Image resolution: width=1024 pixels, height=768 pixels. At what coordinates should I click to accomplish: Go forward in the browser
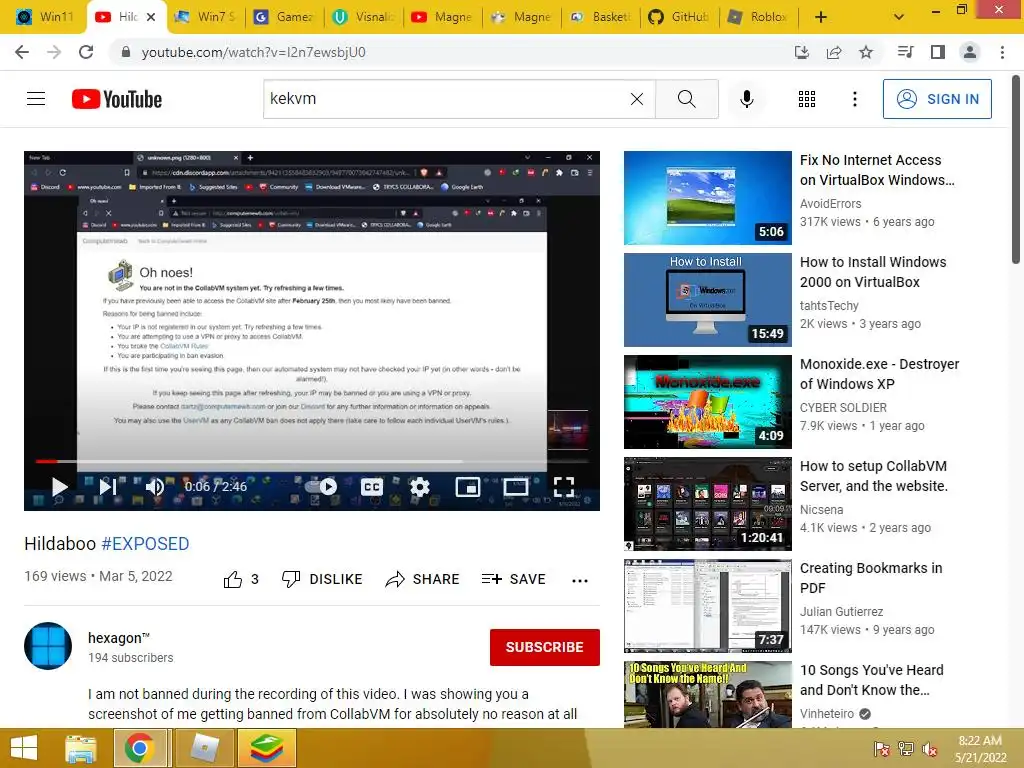click(54, 52)
